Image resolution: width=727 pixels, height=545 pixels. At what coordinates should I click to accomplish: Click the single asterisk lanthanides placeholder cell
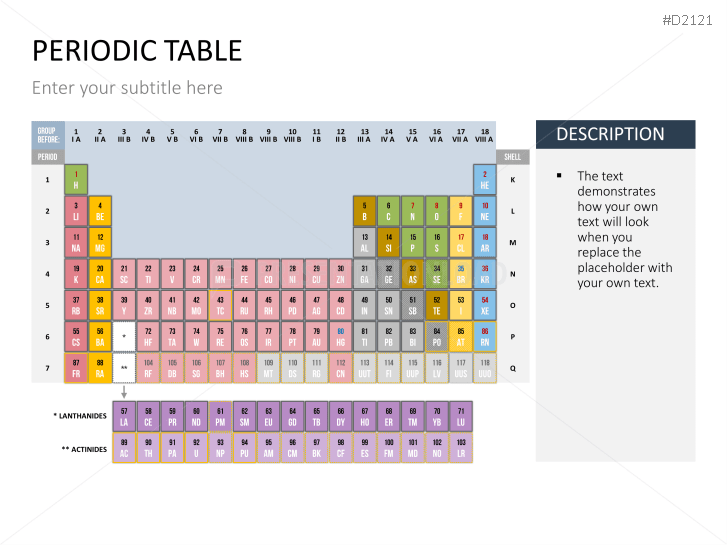[x=124, y=336]
